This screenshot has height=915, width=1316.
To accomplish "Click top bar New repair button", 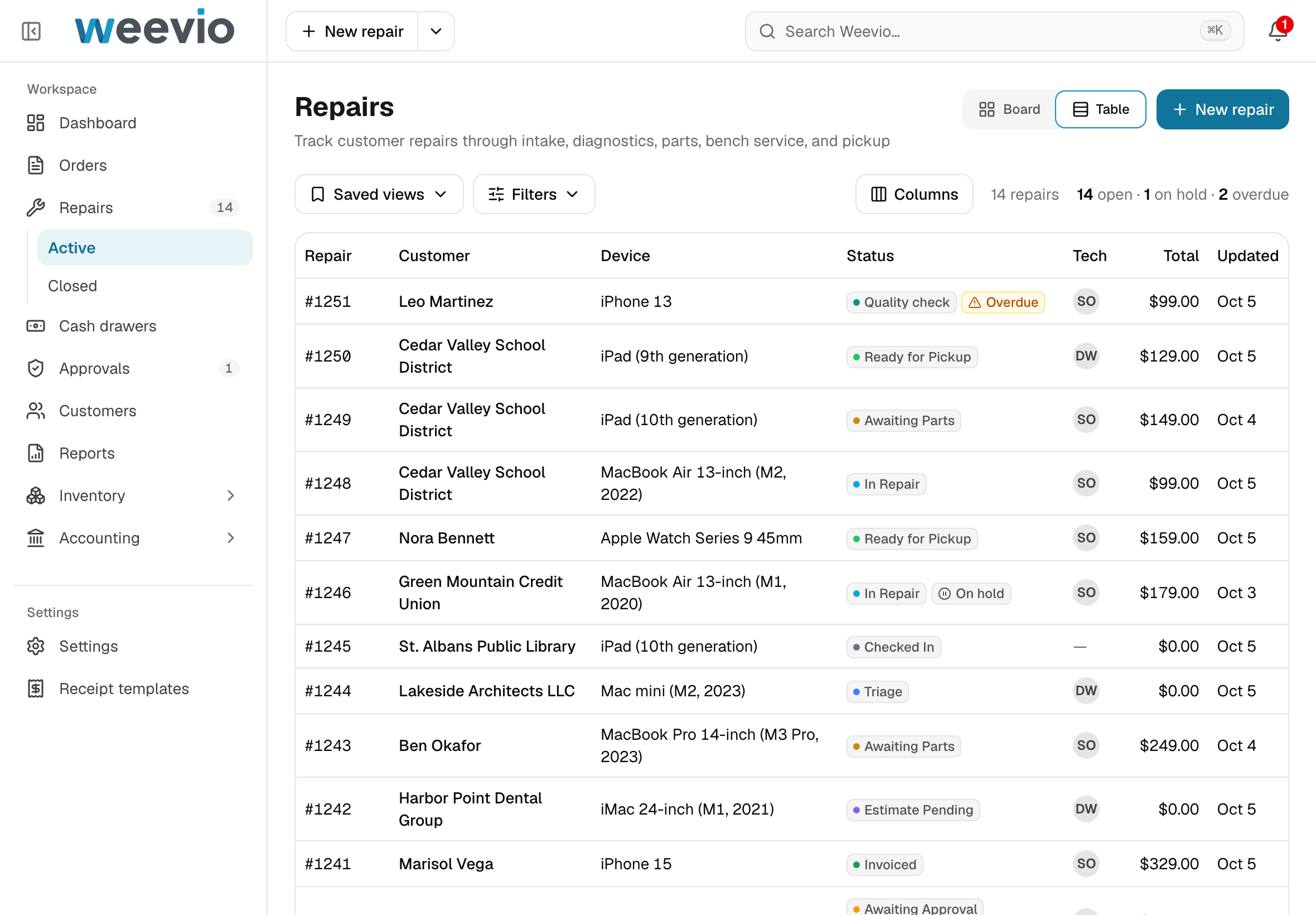I will click(352, 32).
